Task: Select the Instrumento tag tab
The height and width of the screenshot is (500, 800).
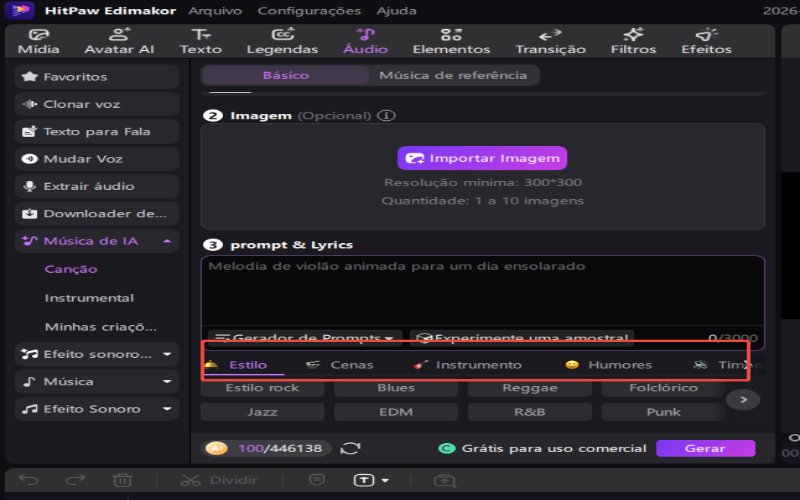Action: click(x=468, y=365)
